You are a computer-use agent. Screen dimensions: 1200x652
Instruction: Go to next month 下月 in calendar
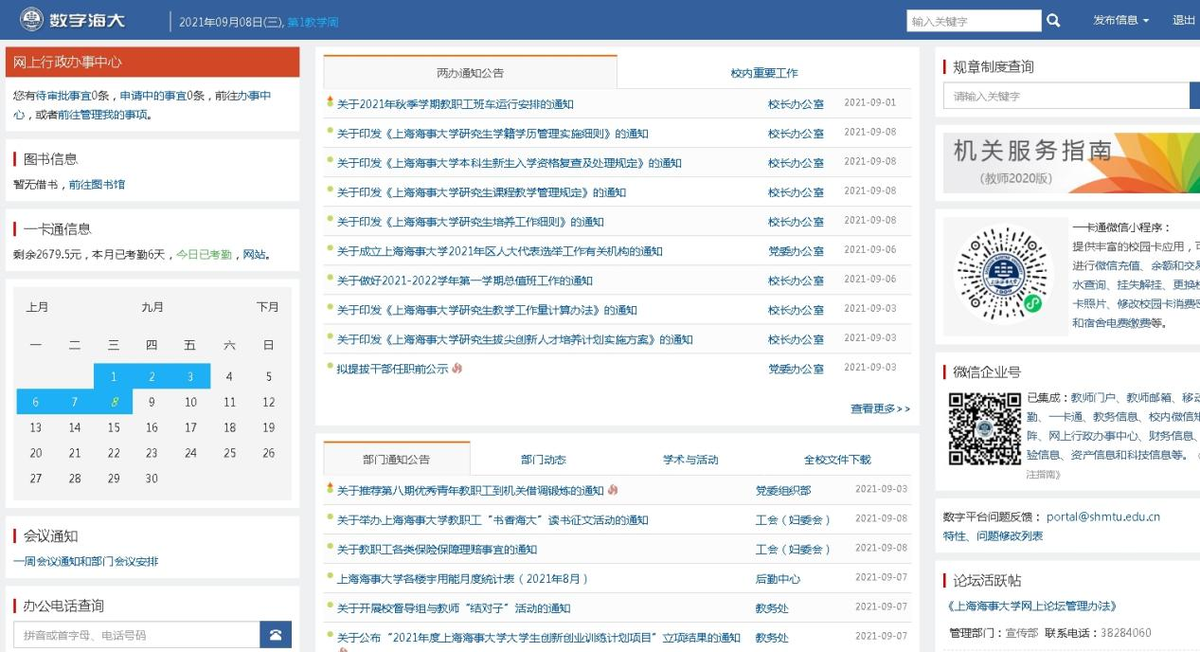click(267, 307)
